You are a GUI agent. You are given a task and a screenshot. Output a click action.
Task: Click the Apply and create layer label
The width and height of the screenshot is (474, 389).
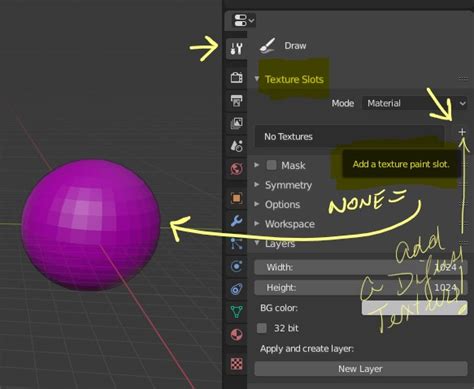307,349
